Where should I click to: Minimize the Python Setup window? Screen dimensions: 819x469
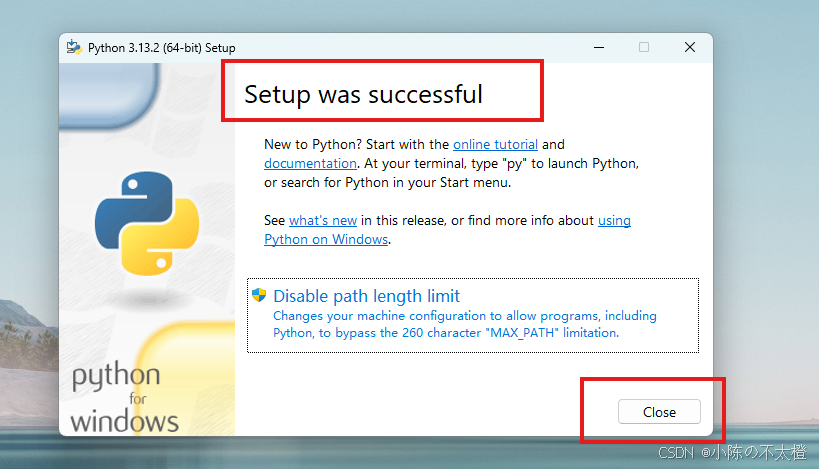tap(599, 48)
